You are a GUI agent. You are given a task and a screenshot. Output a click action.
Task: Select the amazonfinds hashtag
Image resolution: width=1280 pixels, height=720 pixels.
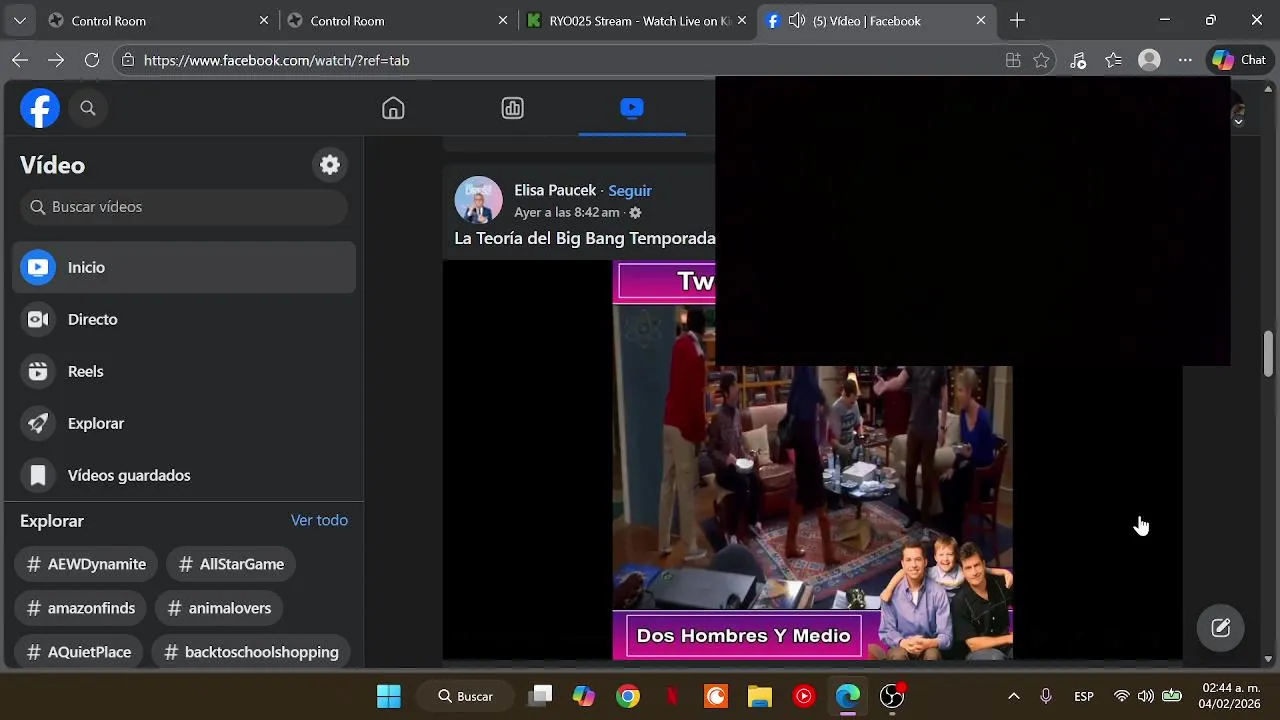tap(81, 608)
